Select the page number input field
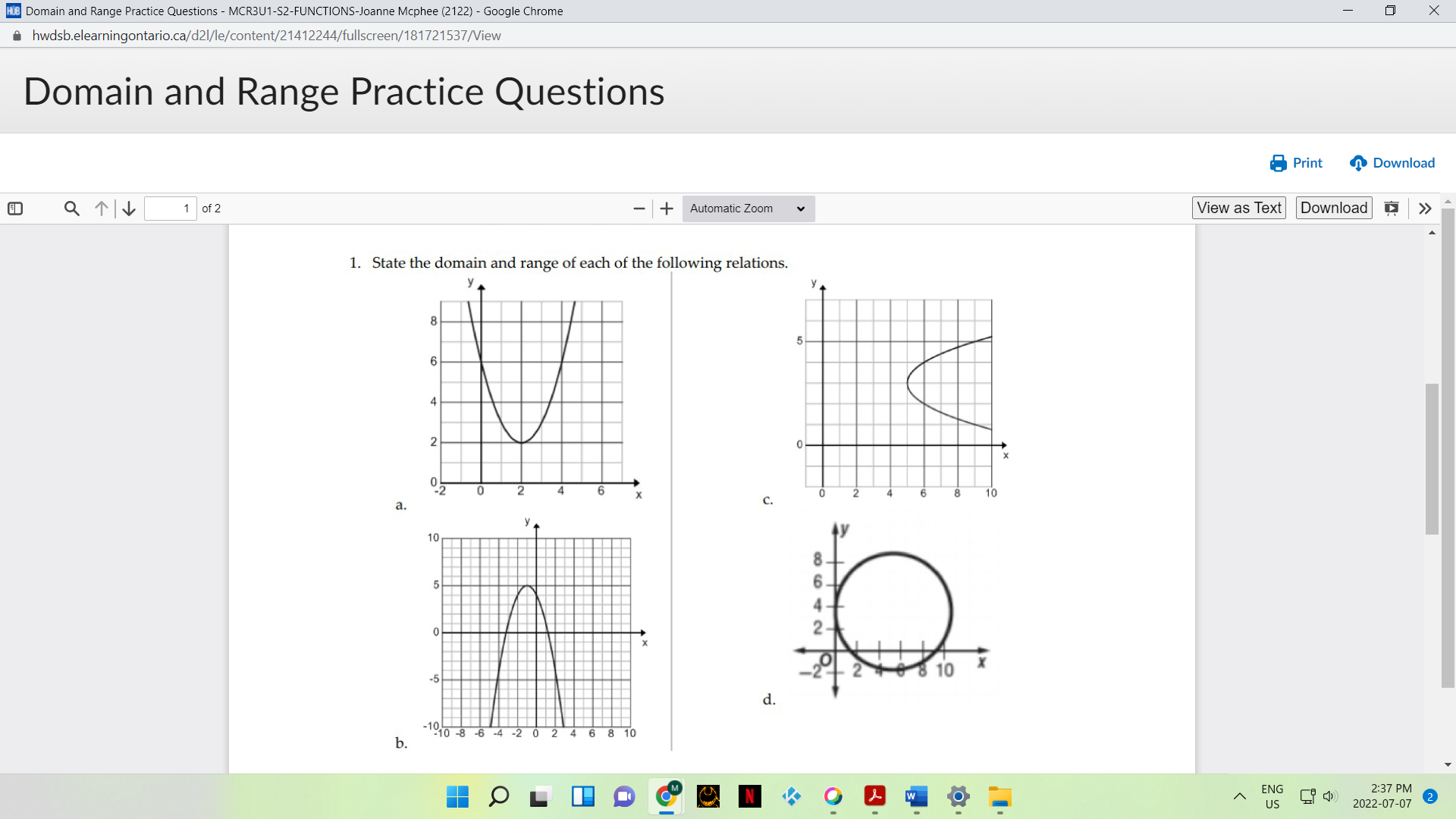Image resolution: width=1456 pixels, height=819 pixels. tap(170, 208)
